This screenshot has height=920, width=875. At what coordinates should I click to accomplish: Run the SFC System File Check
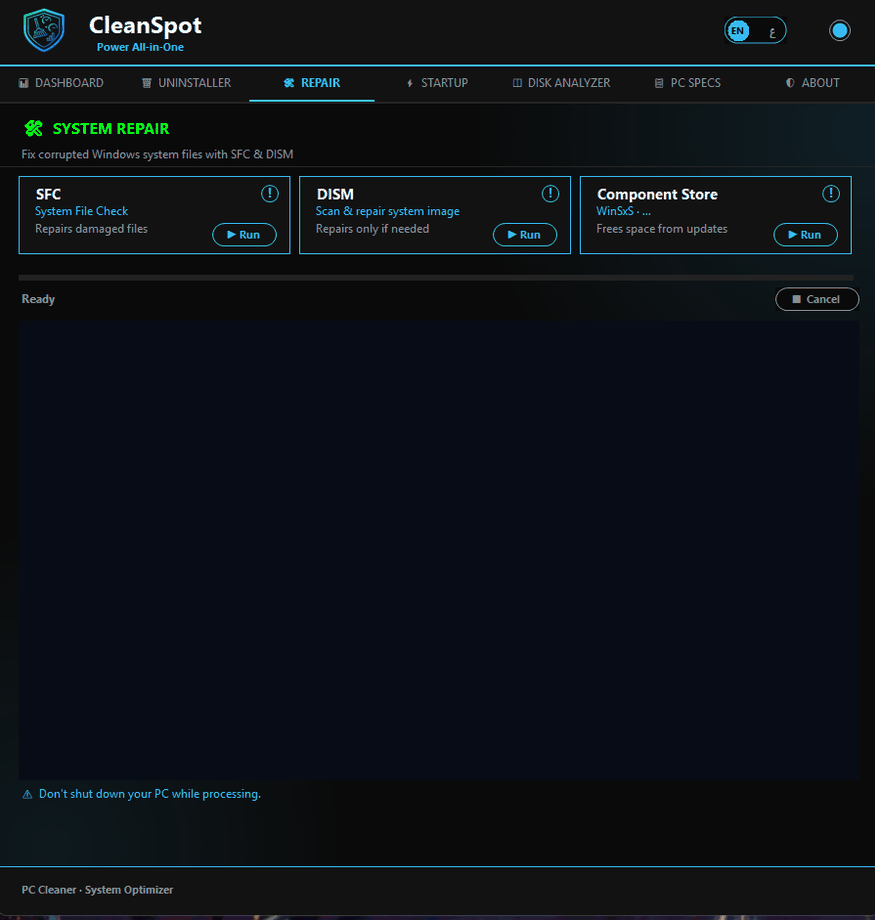point(244,235)
